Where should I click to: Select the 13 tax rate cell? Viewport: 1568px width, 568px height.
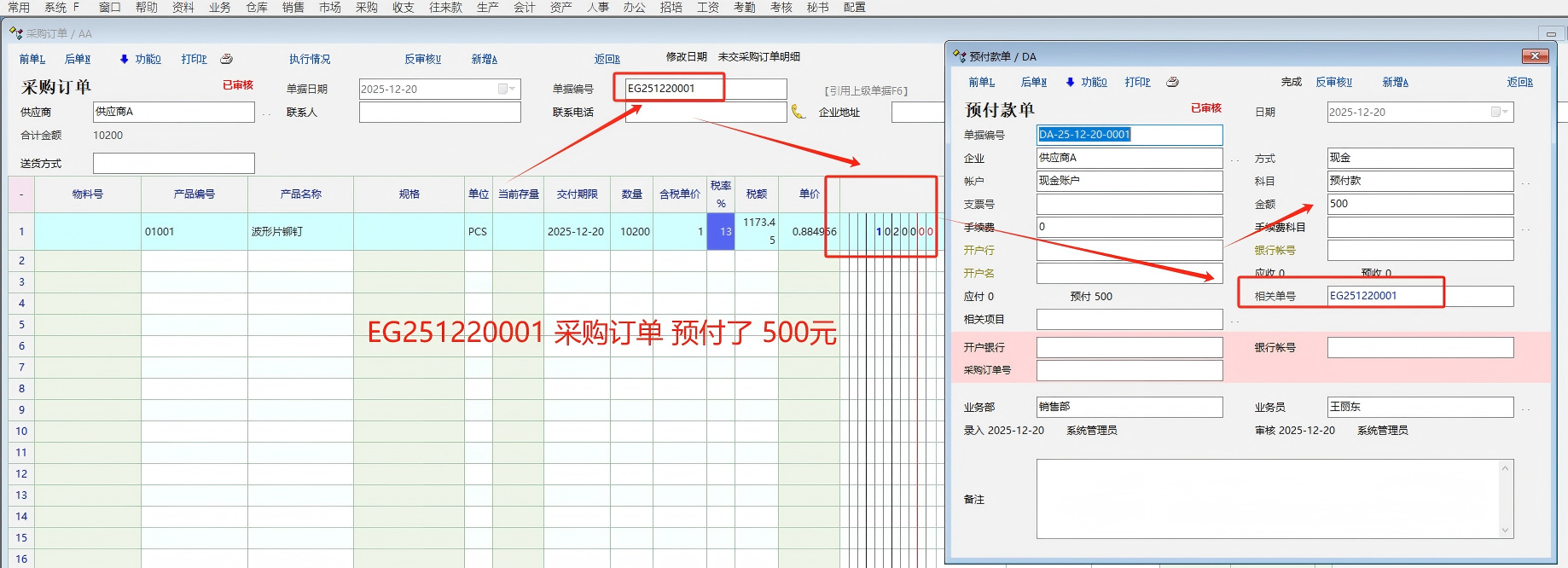[x=721, y=231]
